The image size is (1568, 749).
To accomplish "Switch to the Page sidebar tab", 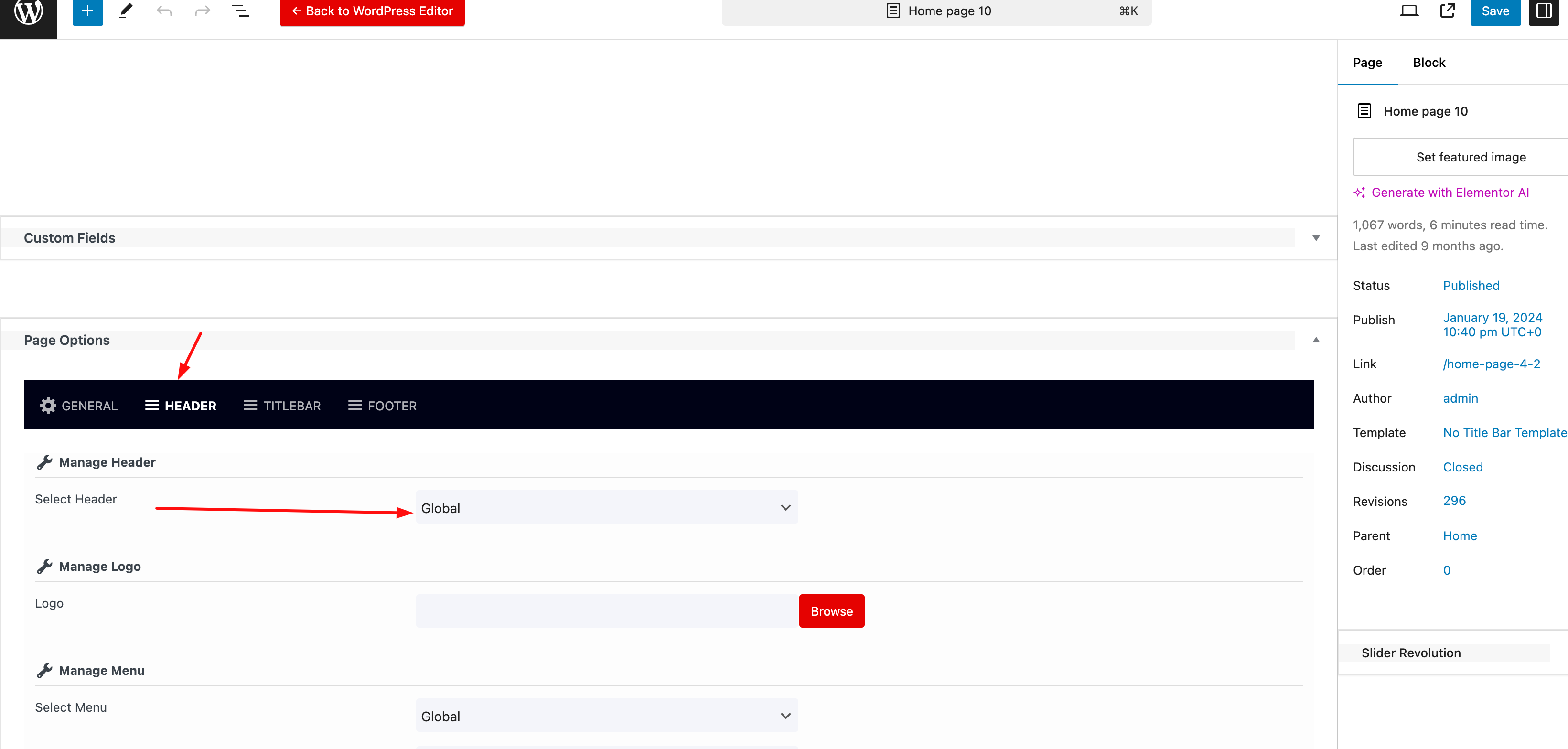I will pyautogui.click(x=1367, y=63).
